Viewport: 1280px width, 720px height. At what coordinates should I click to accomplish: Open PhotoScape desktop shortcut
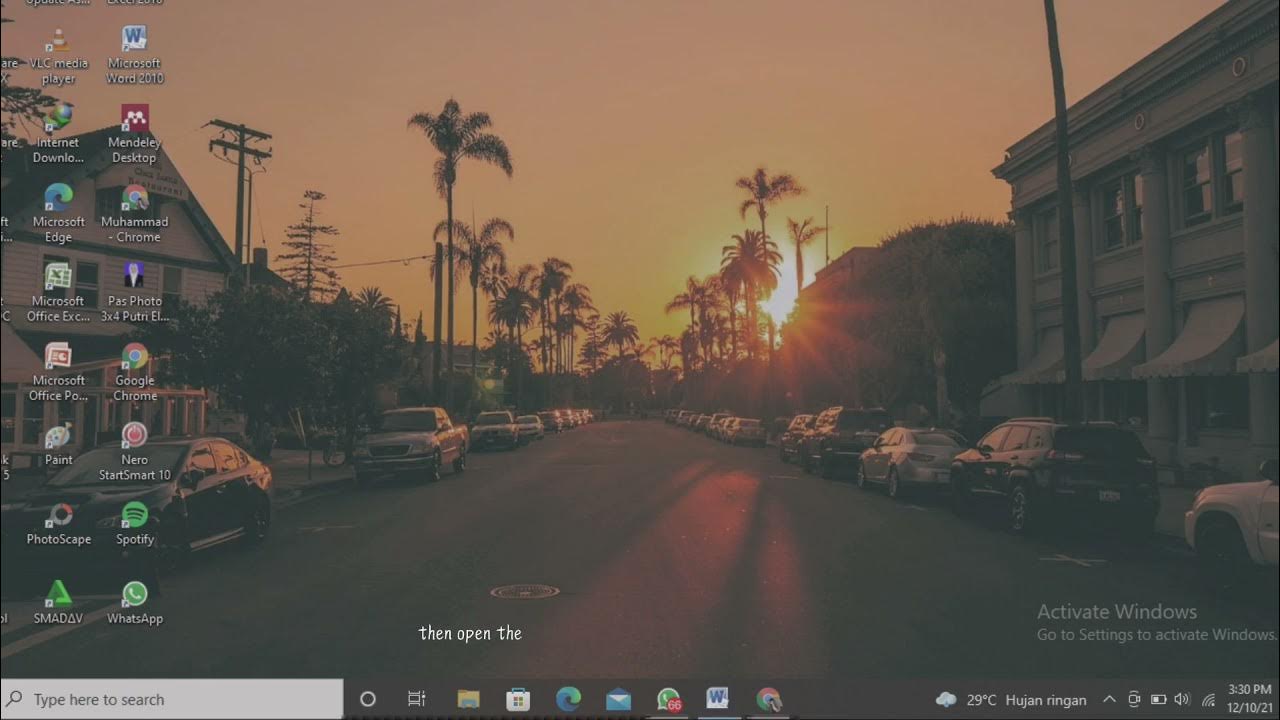point(58,523)
